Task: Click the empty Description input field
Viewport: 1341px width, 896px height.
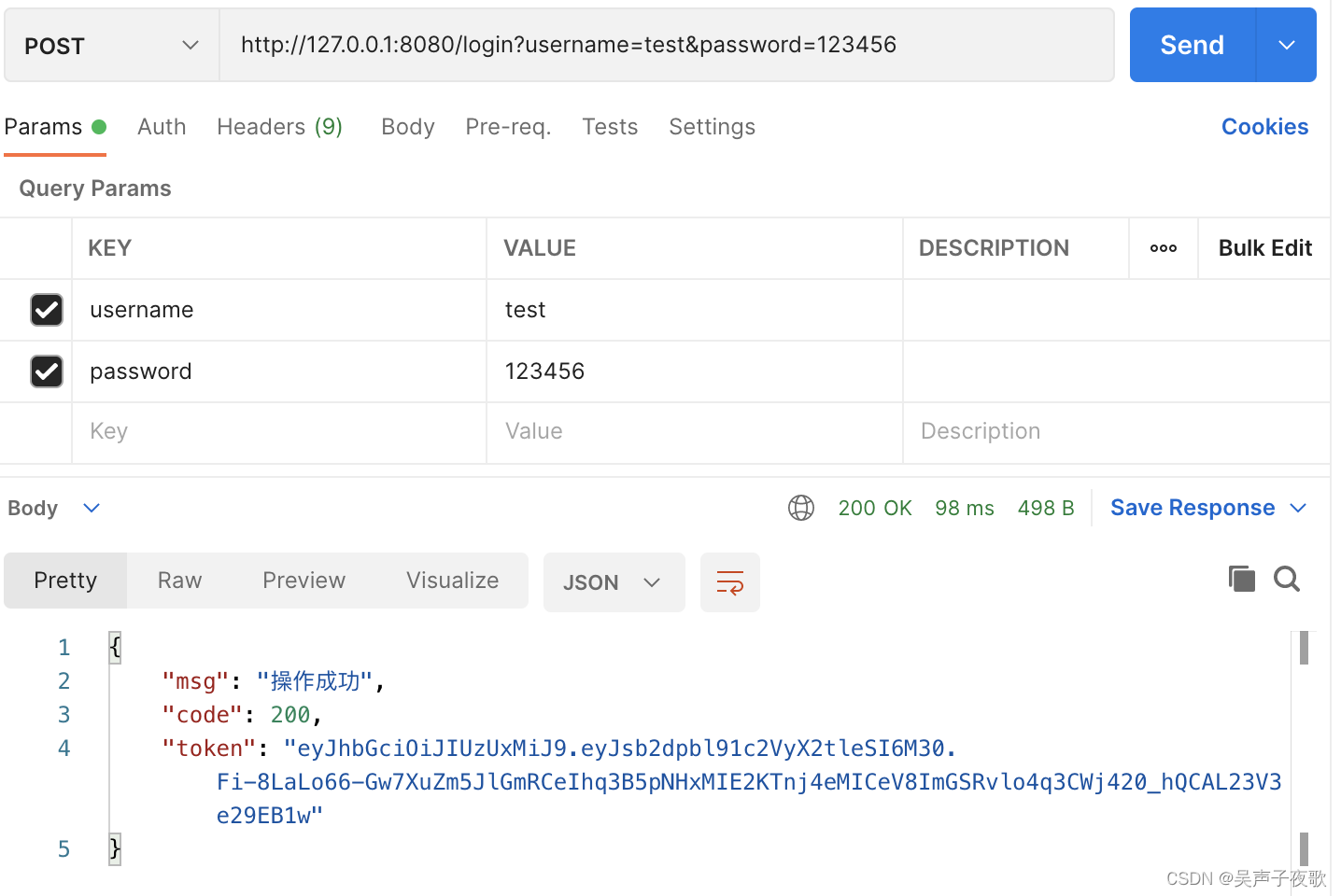Action: pos(1116,431)
